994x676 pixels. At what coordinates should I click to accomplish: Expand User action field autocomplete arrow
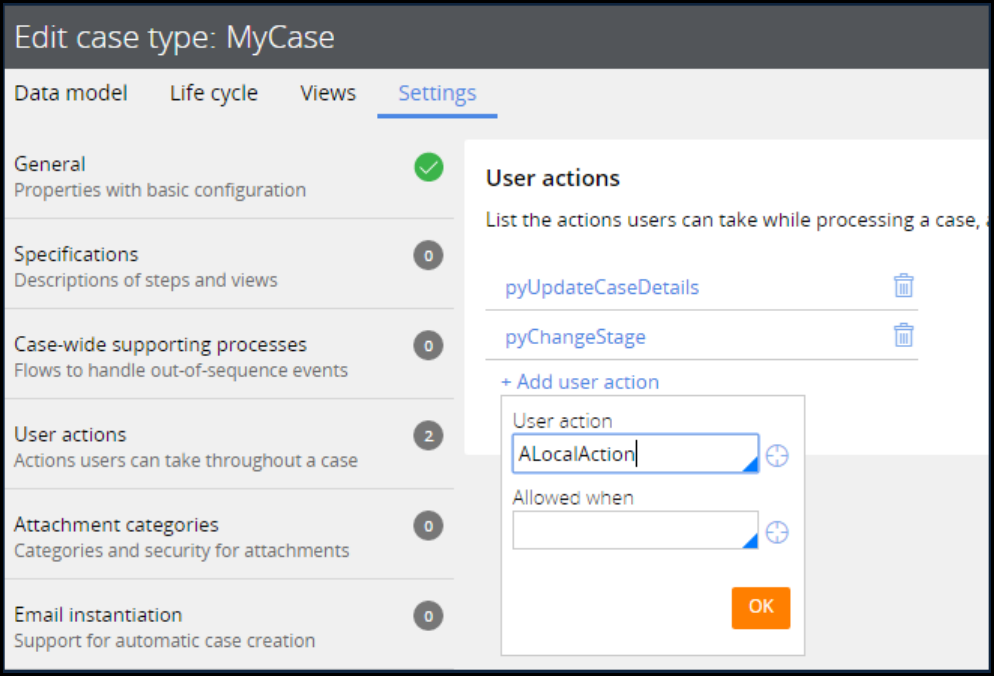click(x=750, y=465)
